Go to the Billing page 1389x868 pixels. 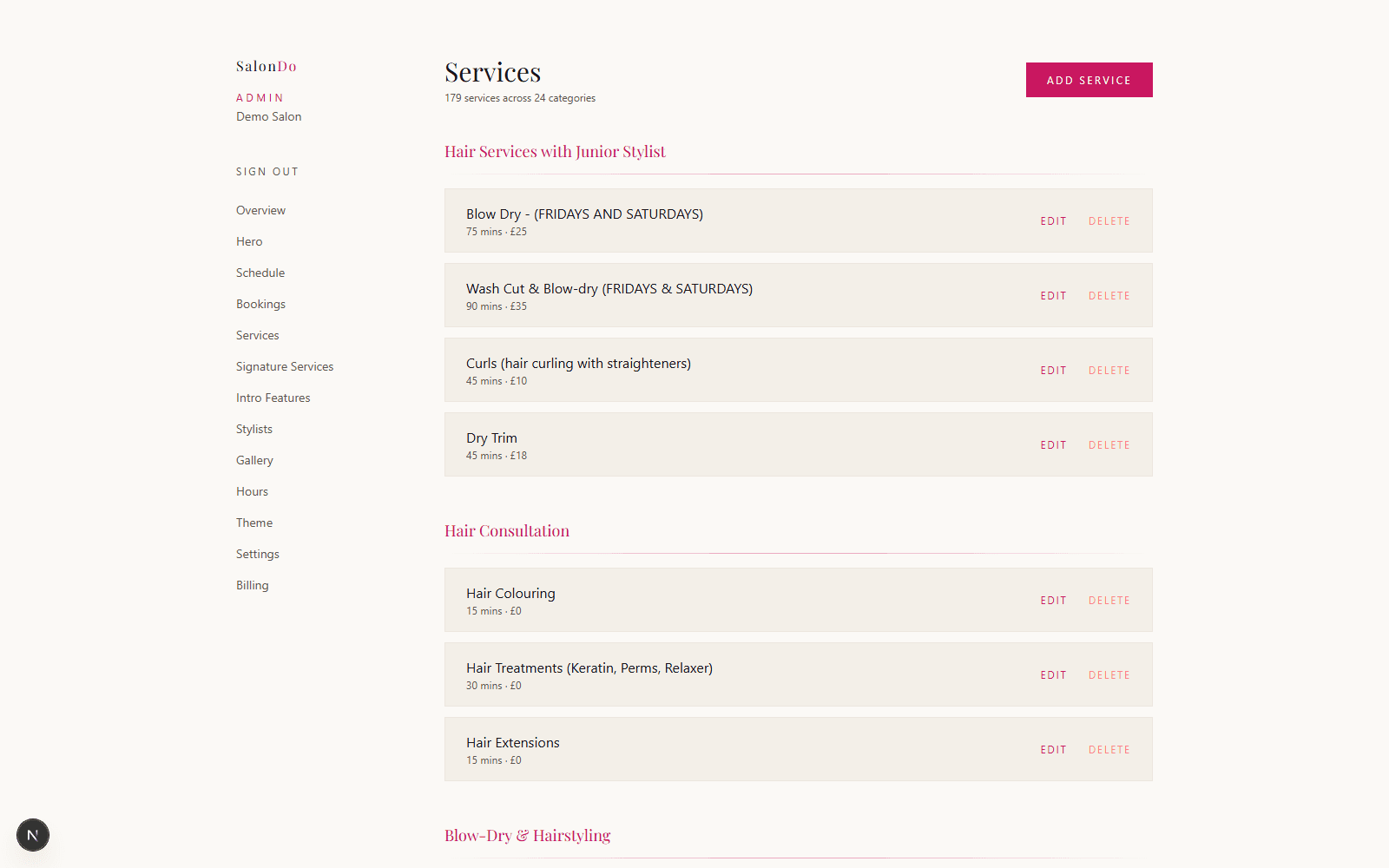point(253,585)
